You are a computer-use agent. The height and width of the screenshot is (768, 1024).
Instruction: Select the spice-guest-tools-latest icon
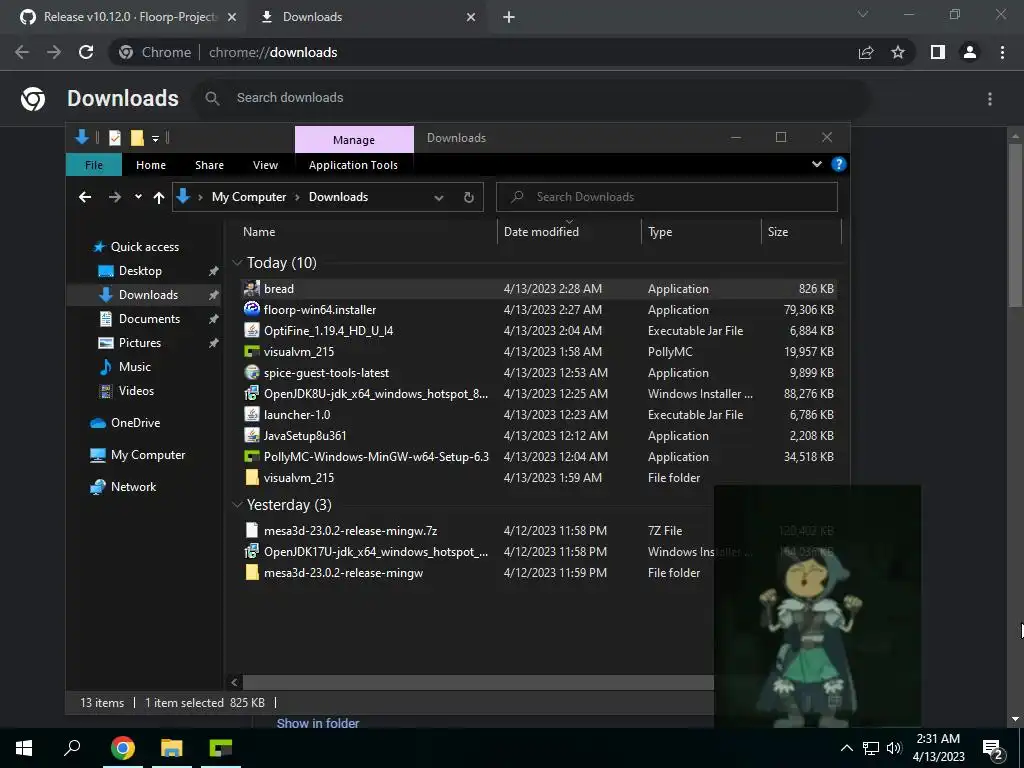(x=251, y=372)
